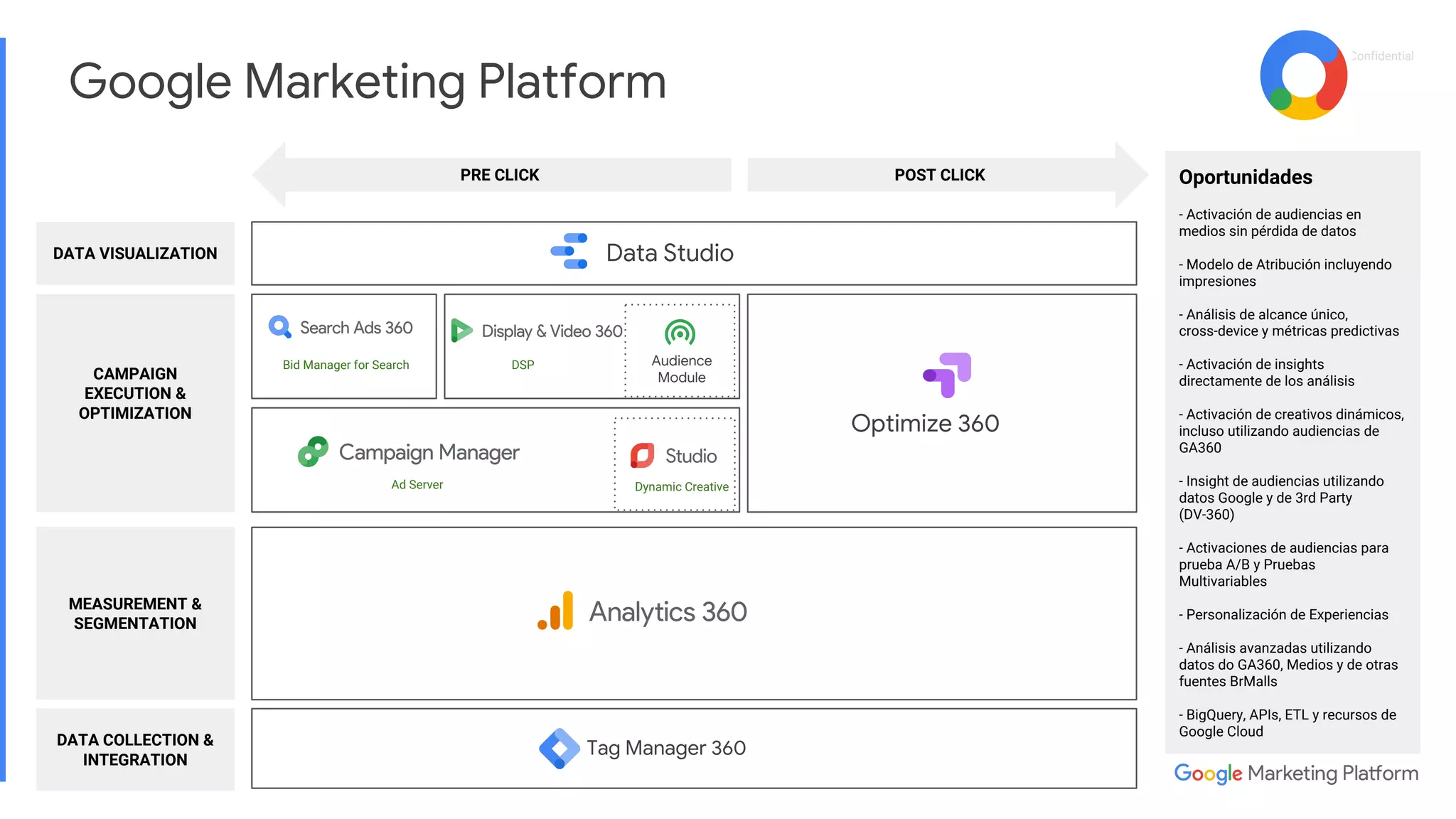Click the faint Confidential label
Image resolution: width=1456 pixels, height=819 pixels.
point(1382,56)
